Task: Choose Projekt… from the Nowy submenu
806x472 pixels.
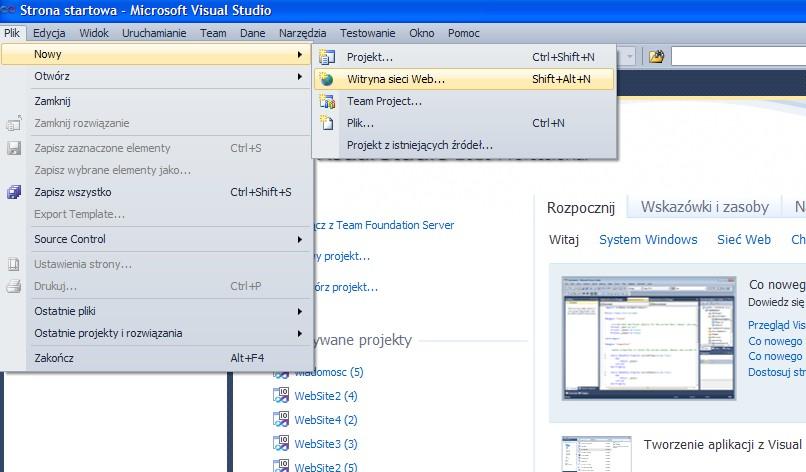Action: tap(464, 57)
